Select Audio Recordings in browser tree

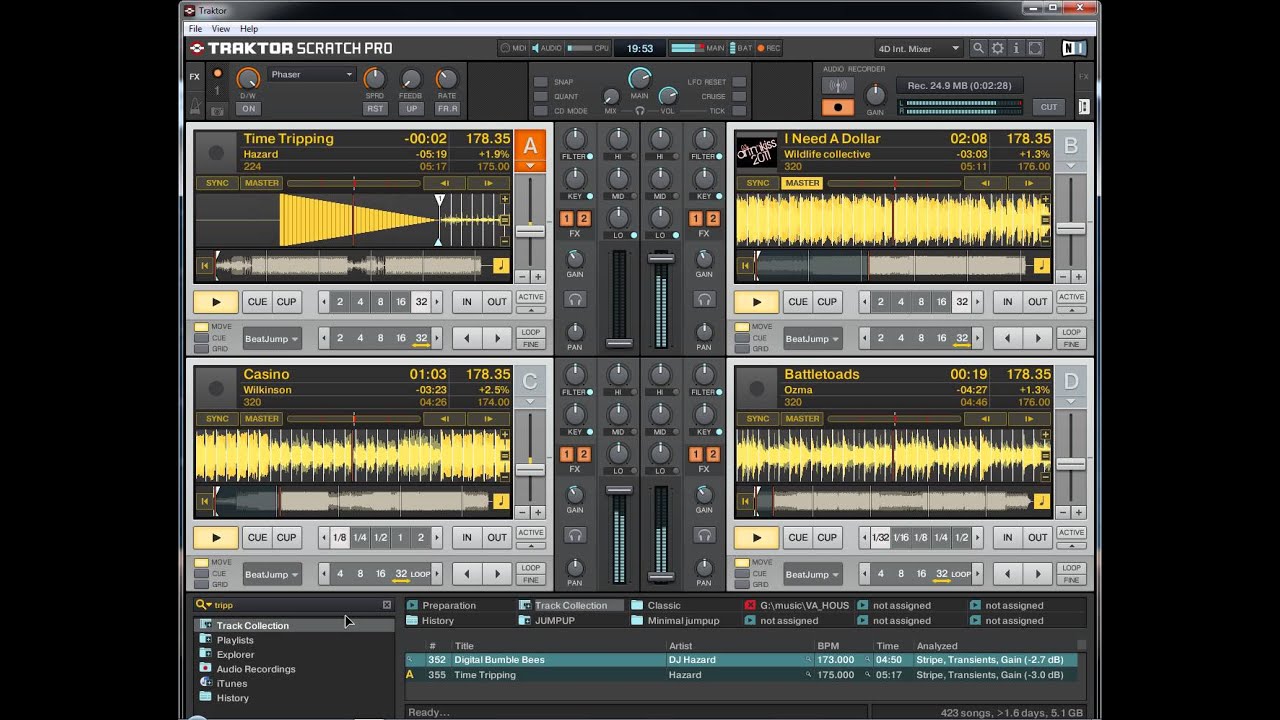pos(256,669)
